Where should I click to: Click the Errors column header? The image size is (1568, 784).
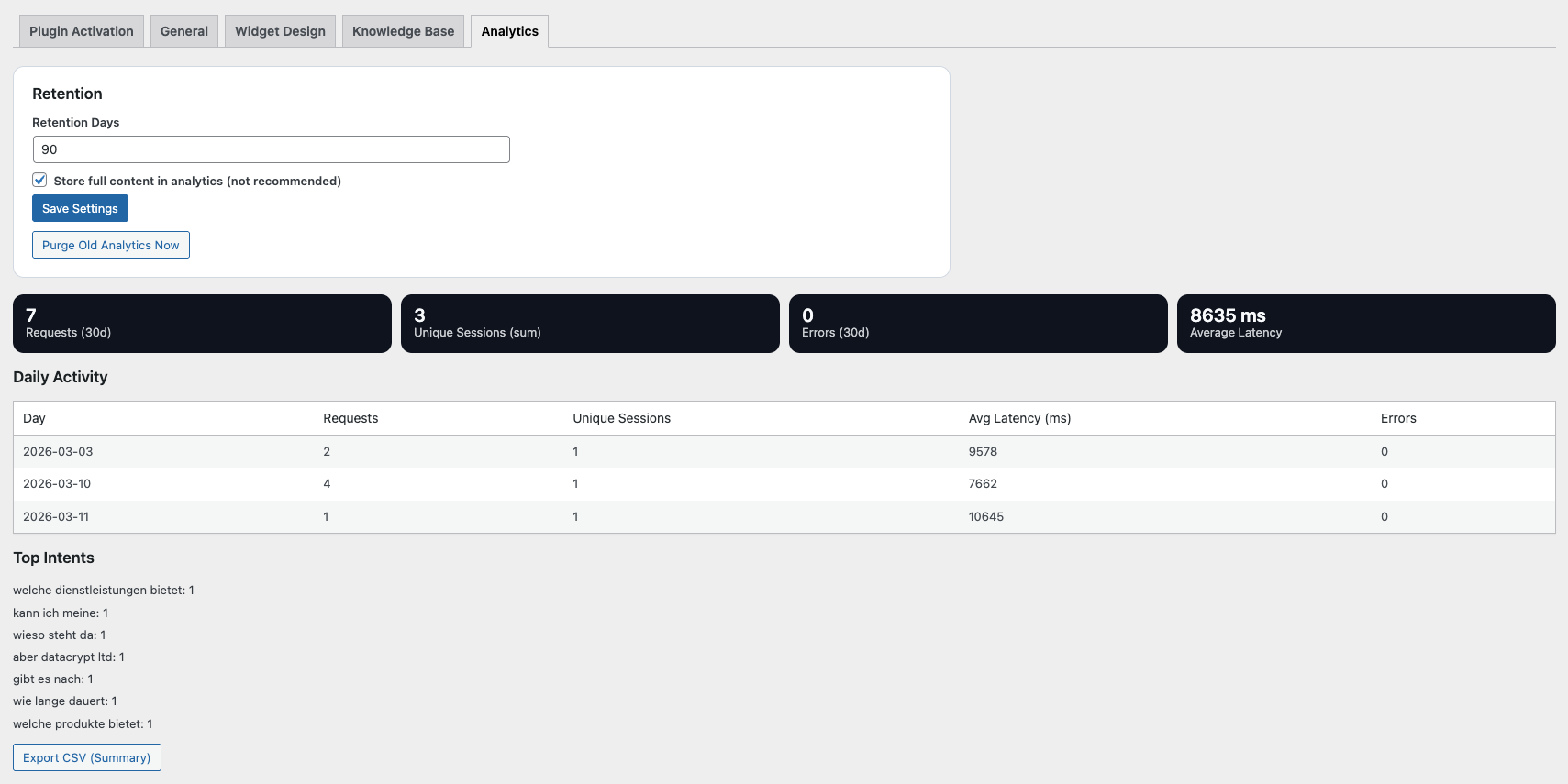point(1398,418)
